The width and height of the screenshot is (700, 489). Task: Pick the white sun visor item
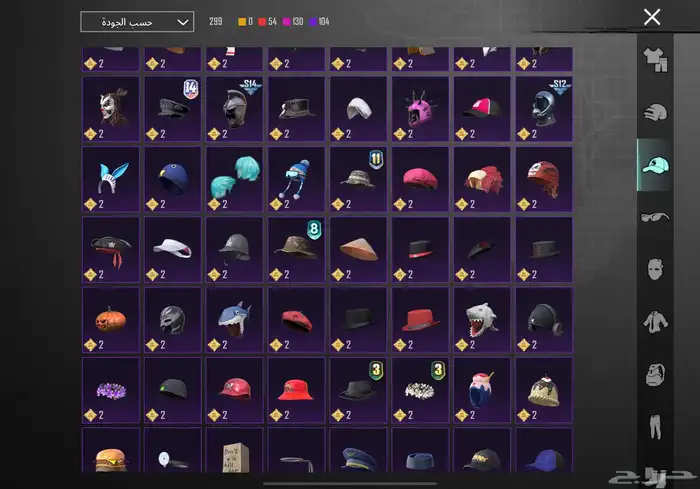pos(173,249)
